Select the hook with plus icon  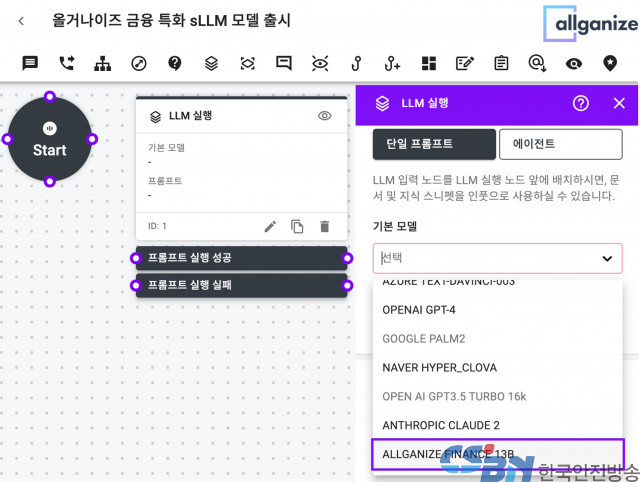click(x=392, y=63)
